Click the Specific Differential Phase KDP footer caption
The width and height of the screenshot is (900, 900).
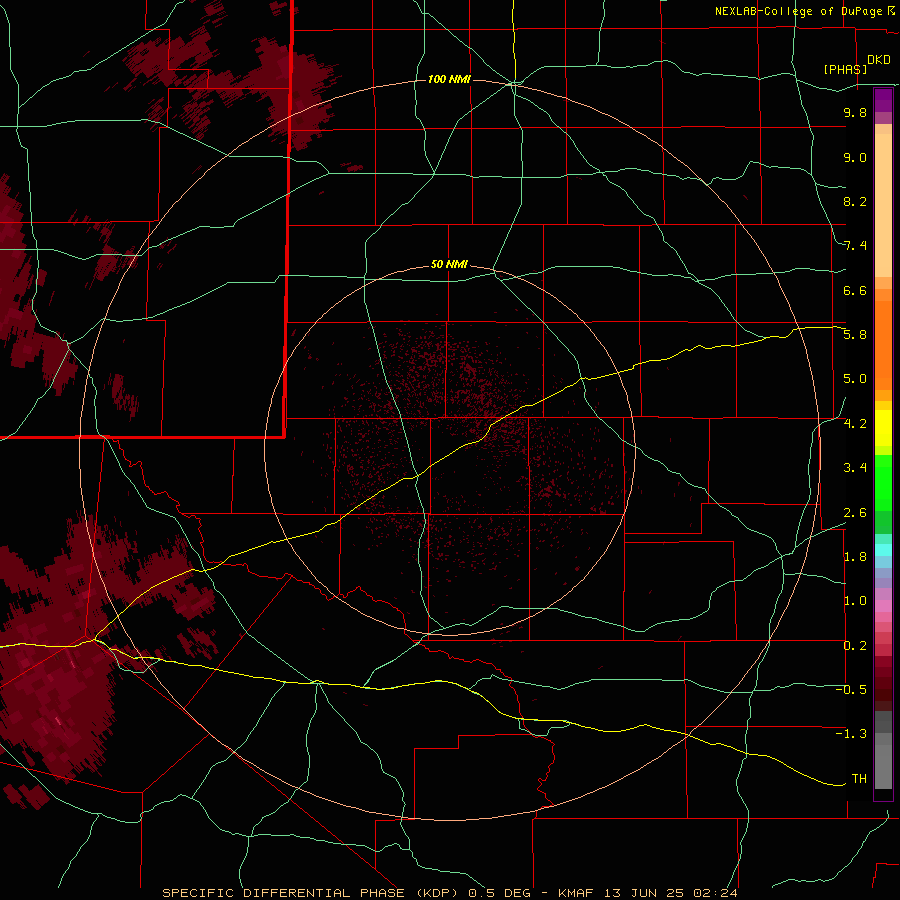[x=449, y=893]
